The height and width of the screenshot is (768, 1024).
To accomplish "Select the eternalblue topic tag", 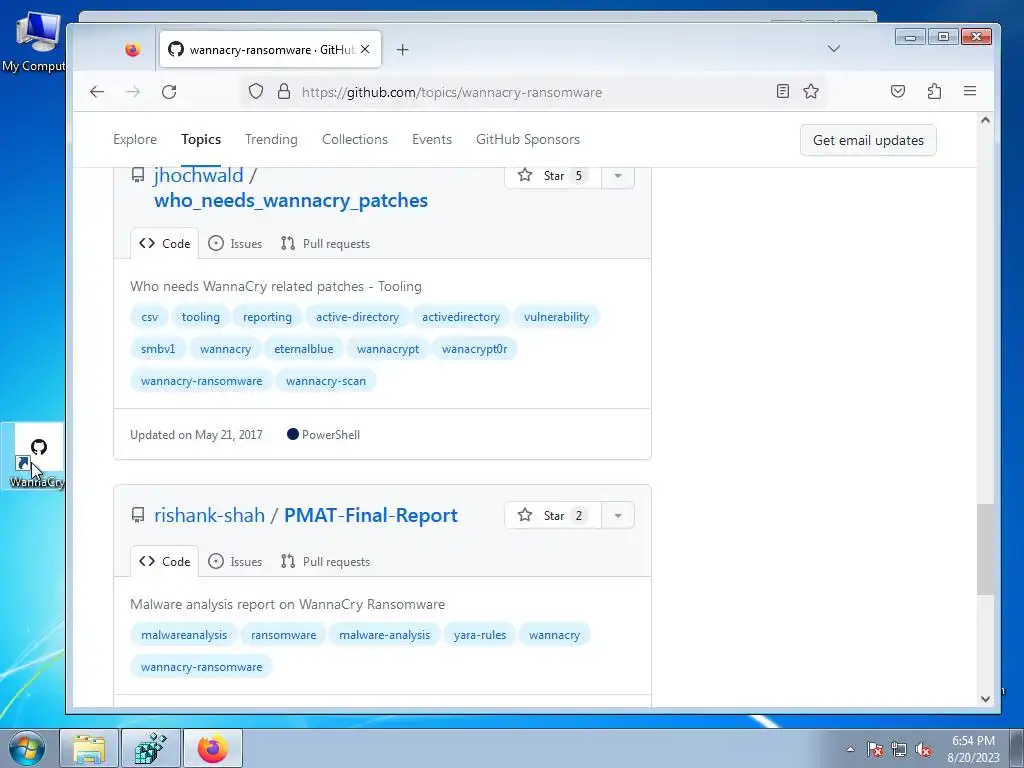I will coord(304,349).
